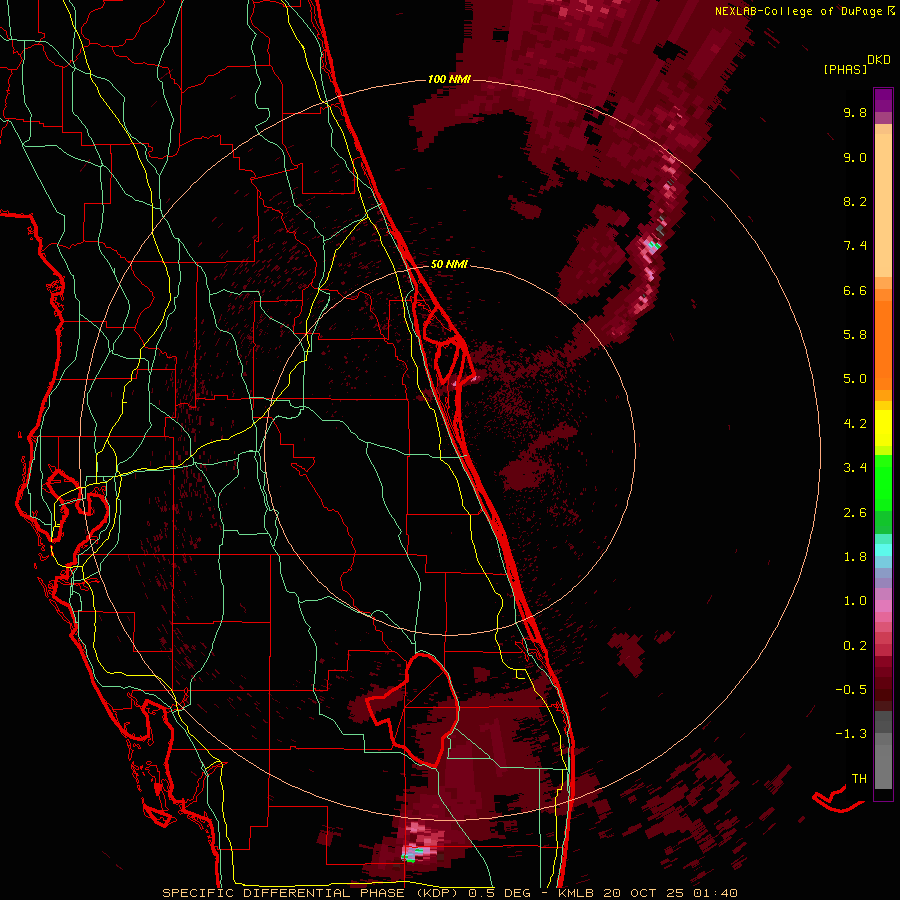Click the 20 OCT 25 date text
The image size is (900, 900).
[x=643, y=893]
